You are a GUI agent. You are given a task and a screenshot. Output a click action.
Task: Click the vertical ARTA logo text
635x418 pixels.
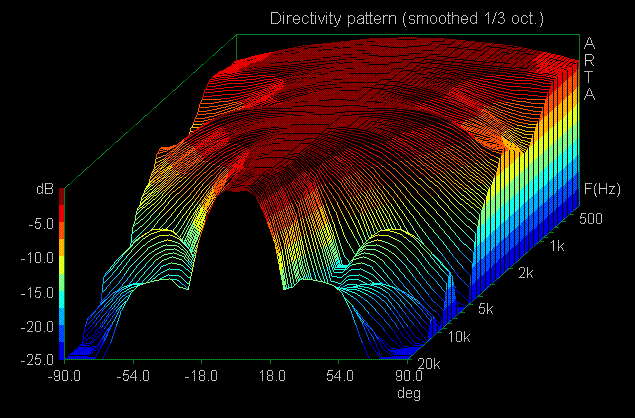coord(590,68)
